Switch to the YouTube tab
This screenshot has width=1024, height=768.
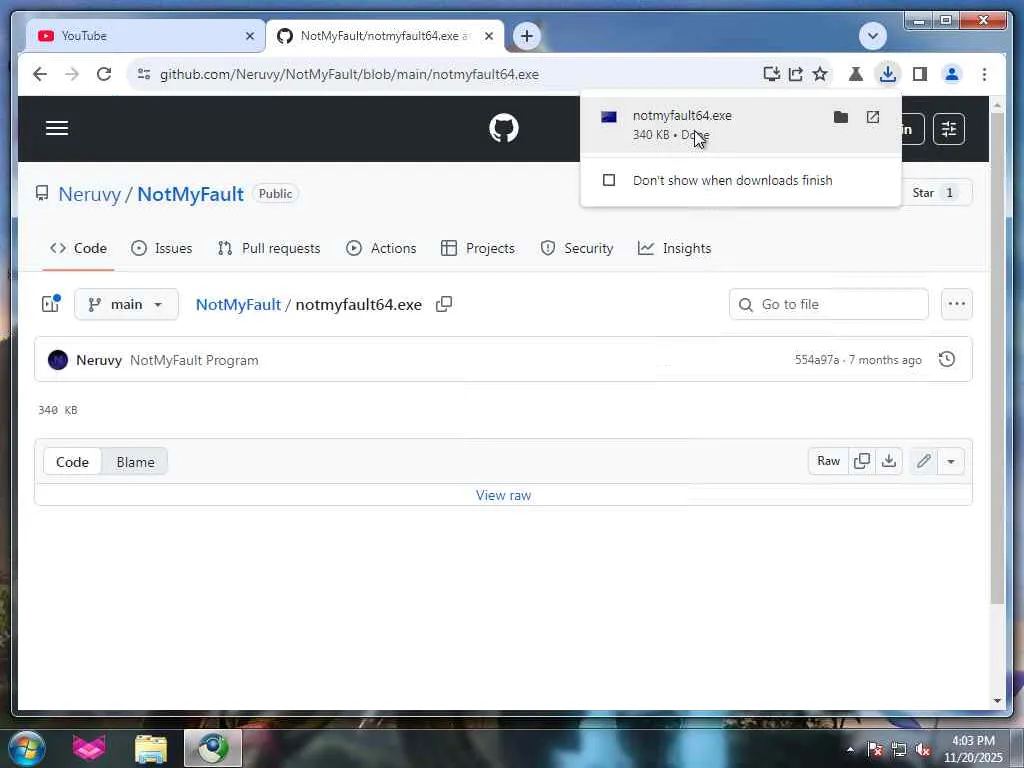[145, 36]
